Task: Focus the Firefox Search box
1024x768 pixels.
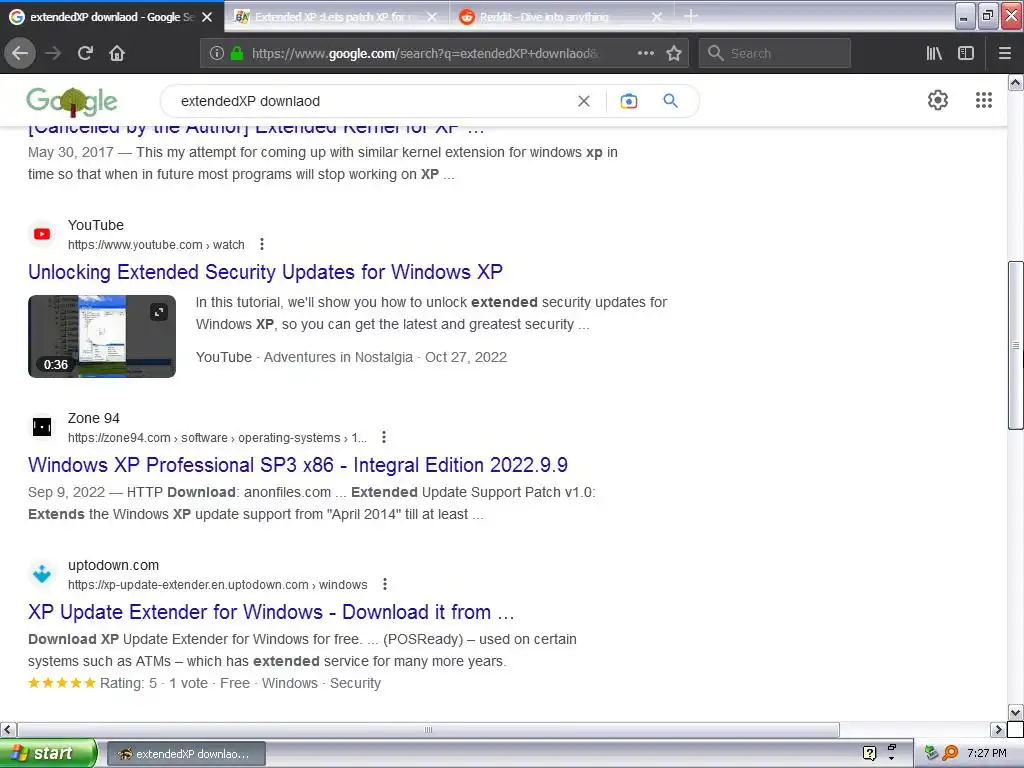Action: point(775,53)
